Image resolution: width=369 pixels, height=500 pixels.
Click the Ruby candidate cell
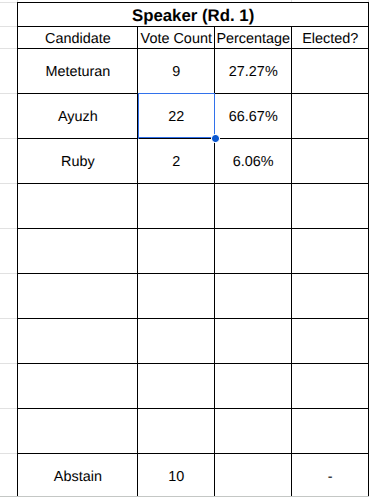click(78, 161)
